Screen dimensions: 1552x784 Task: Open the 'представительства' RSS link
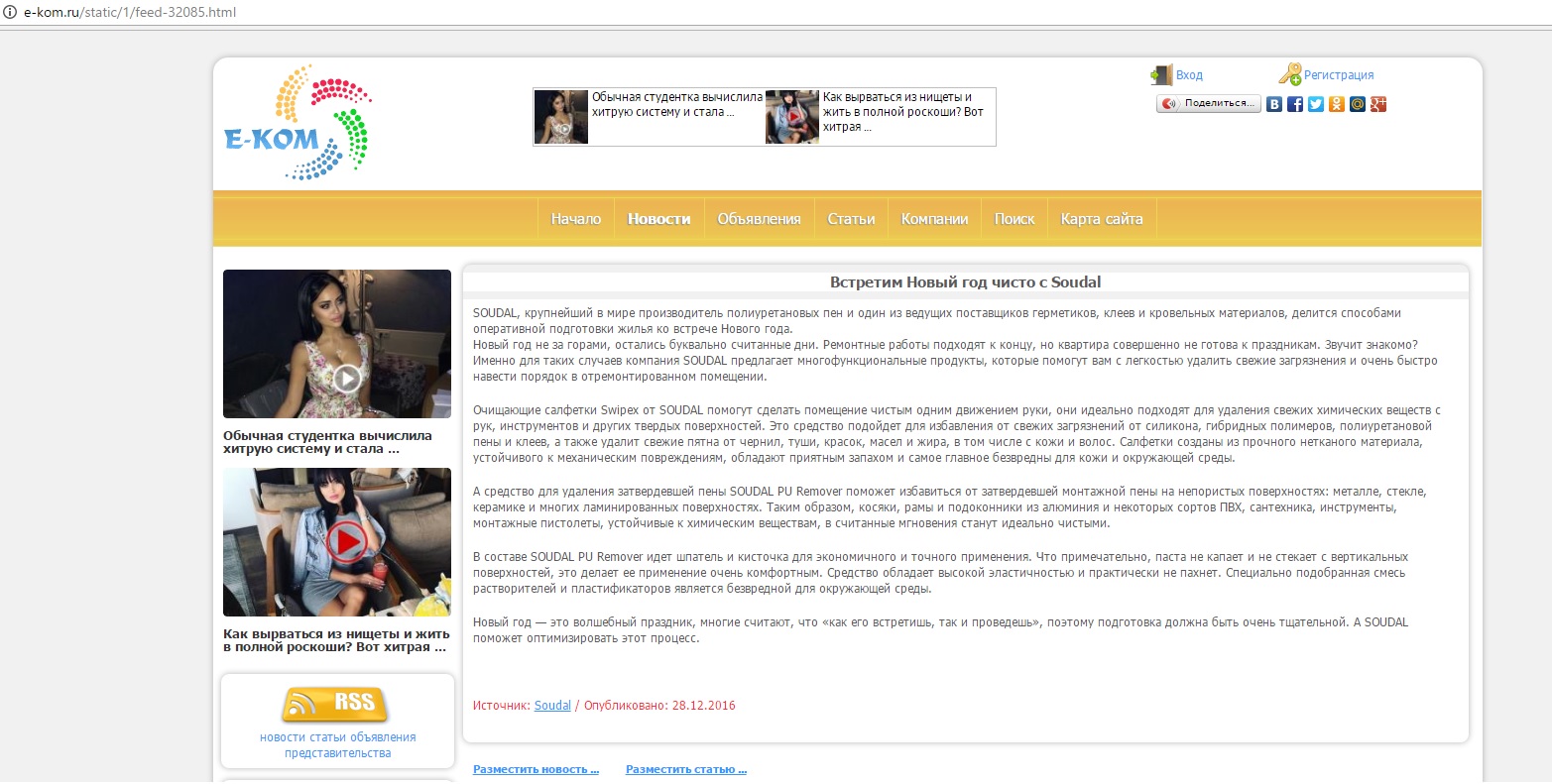338,753
